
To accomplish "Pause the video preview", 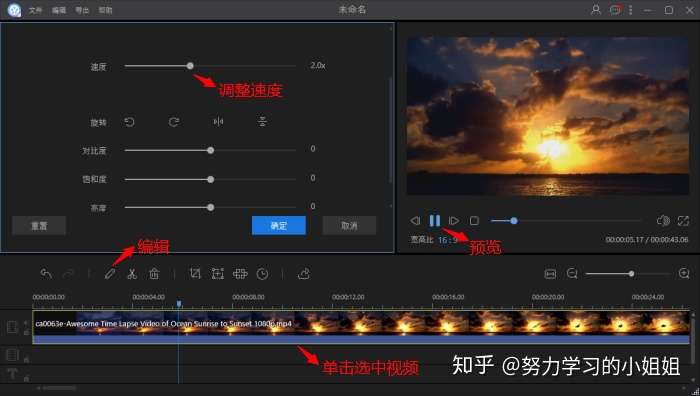I will (434, 221).
